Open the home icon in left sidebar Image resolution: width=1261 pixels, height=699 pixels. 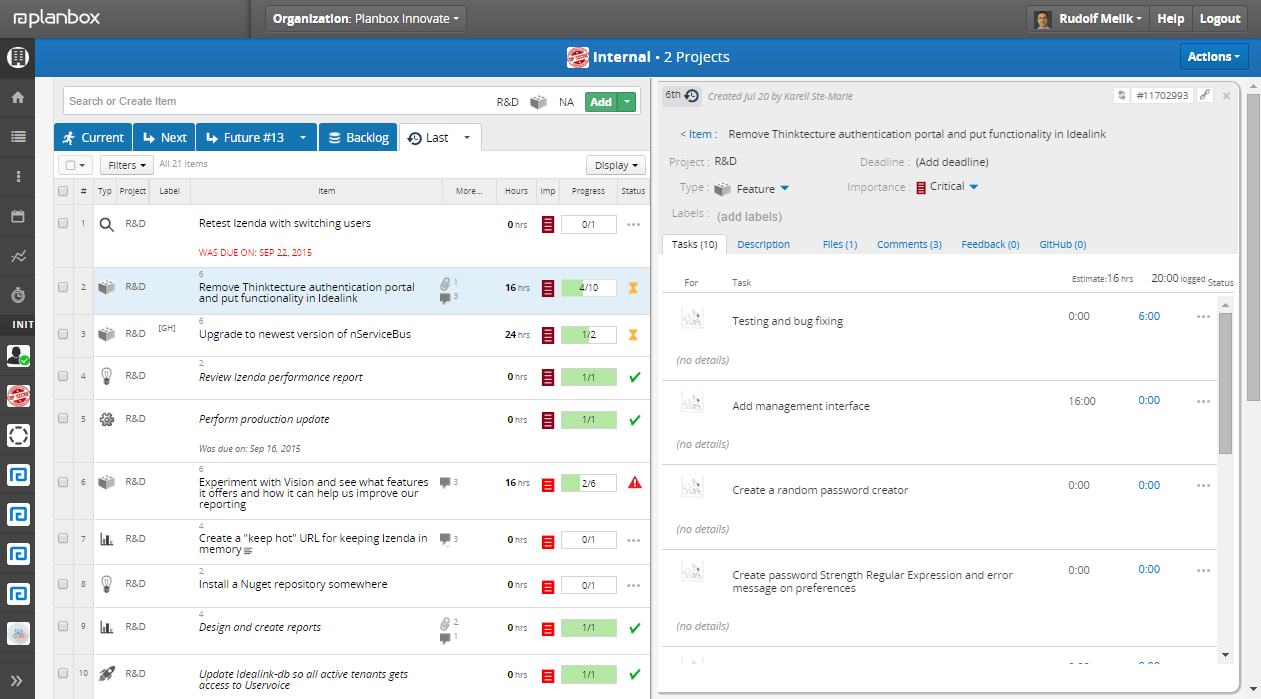(x=17, y=98)
